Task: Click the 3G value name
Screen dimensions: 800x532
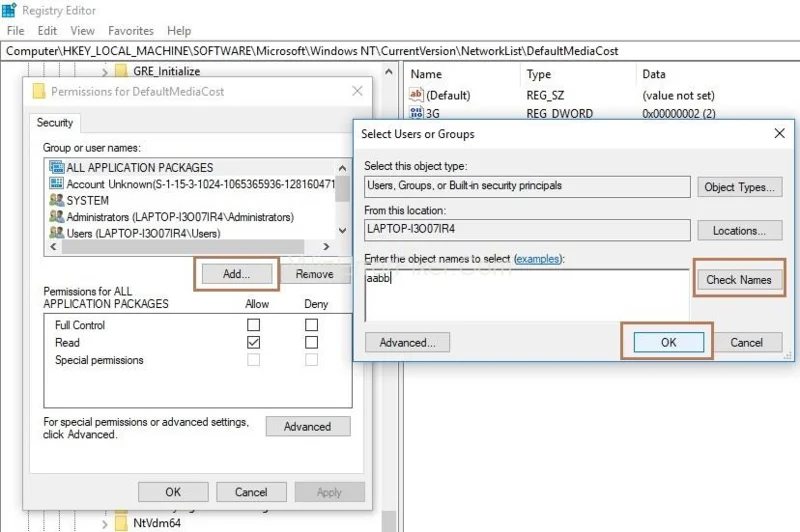Action: click(433, 113)
